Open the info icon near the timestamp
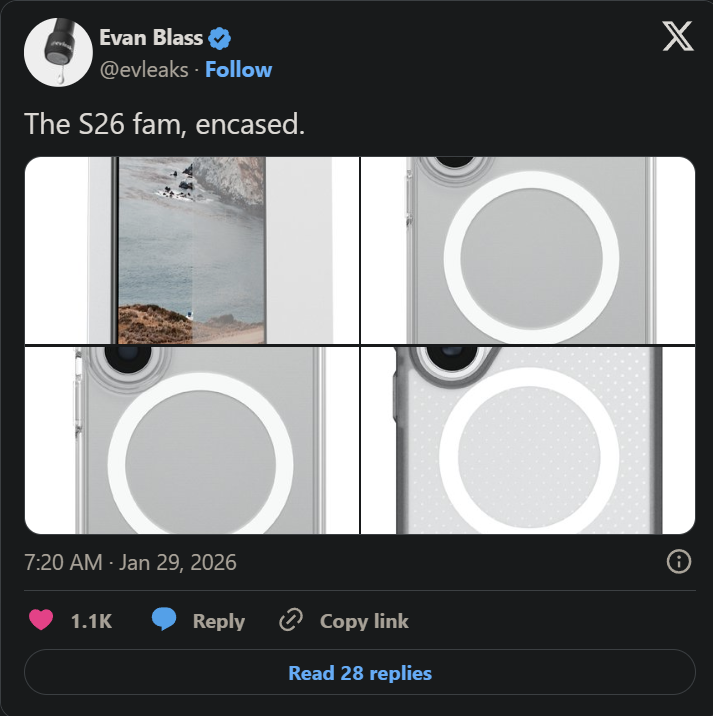 tap(678, 562)
